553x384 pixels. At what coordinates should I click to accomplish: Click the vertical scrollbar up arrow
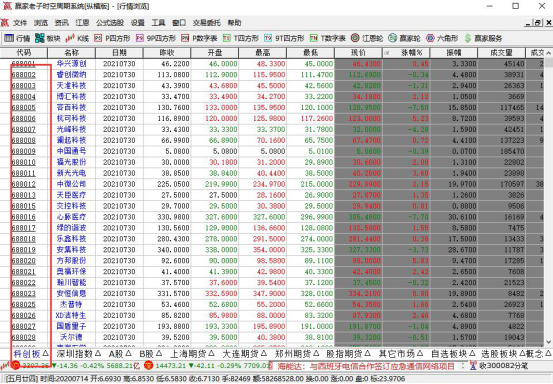548,53
